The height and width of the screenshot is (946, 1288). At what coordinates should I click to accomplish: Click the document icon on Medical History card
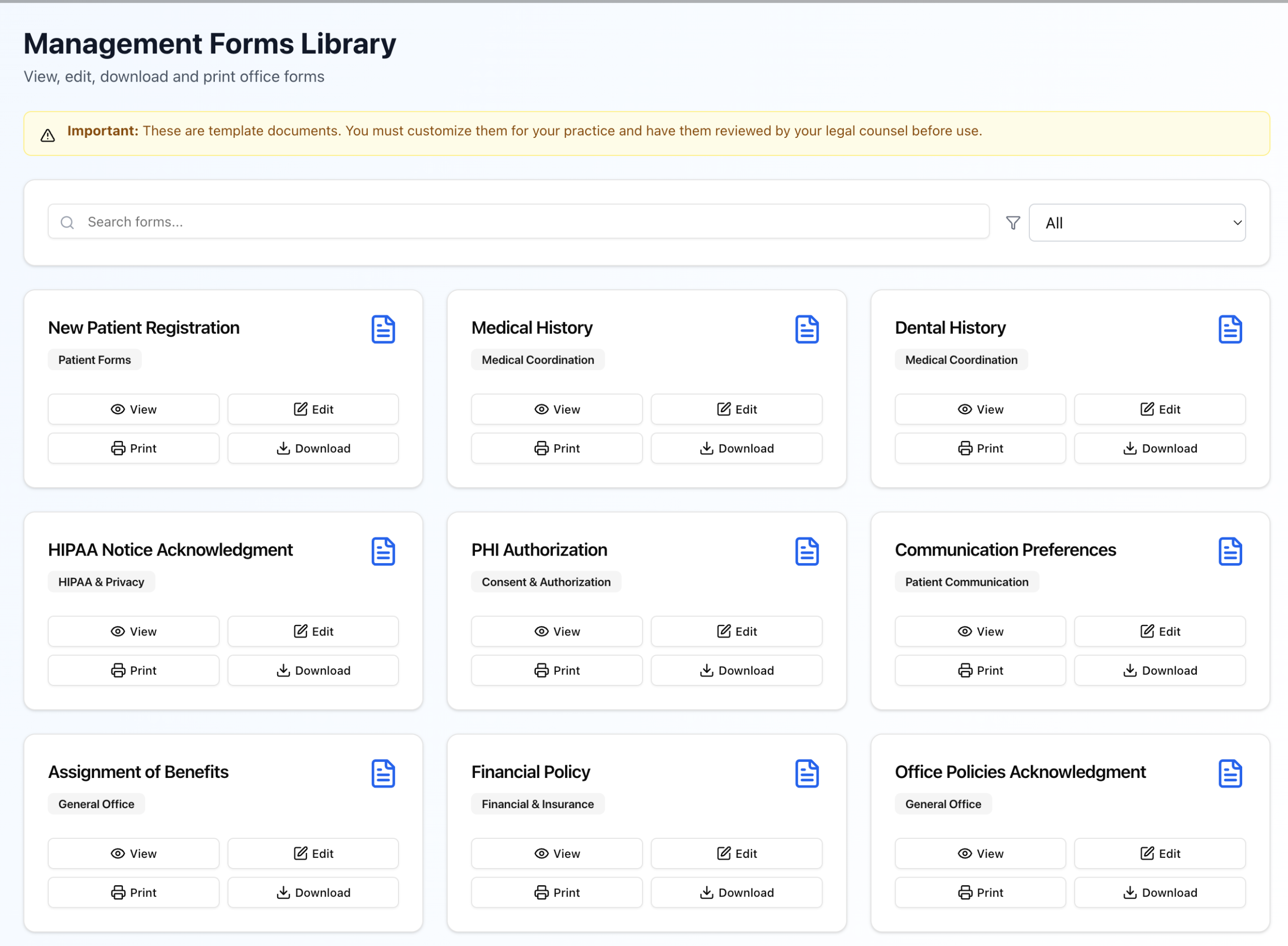point(807,329)
